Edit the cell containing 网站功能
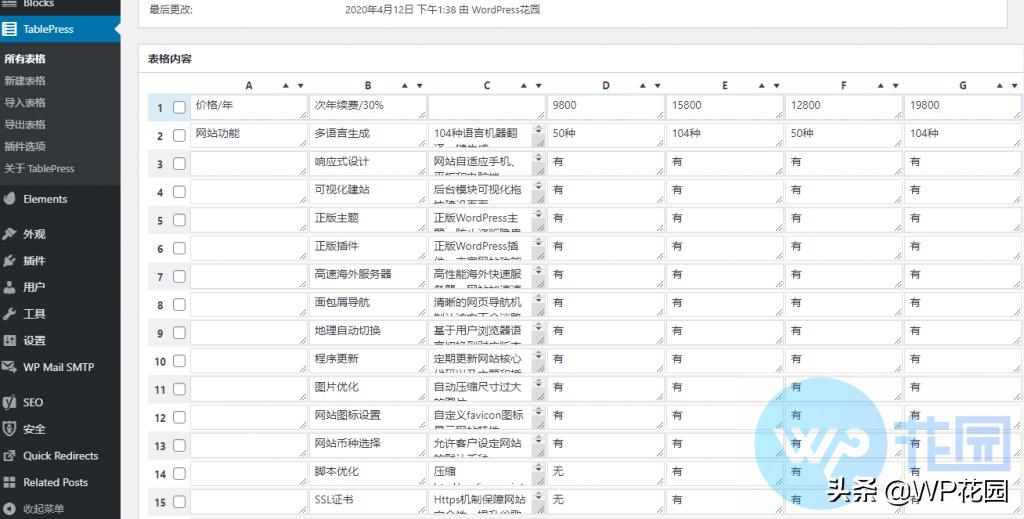Image resolution: width=1024 pixels, height=519 pixels. pyautogui.click(x=249, y=136)
